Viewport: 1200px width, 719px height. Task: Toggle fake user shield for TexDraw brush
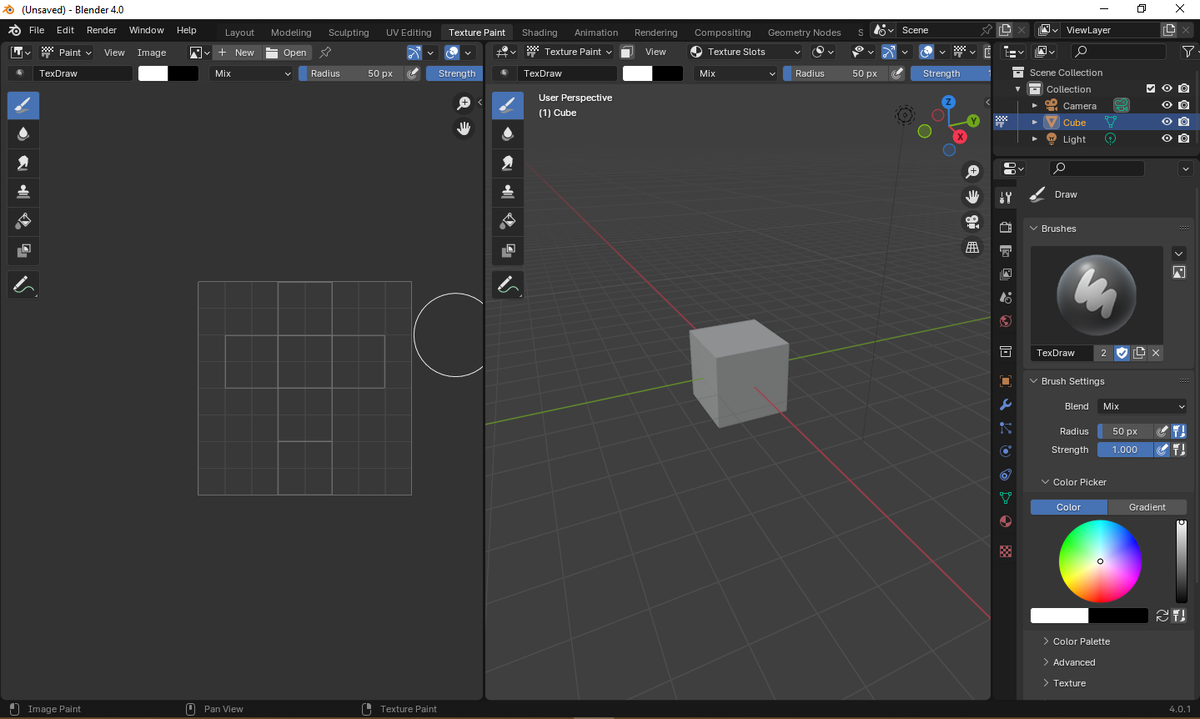click(1122, 353)
